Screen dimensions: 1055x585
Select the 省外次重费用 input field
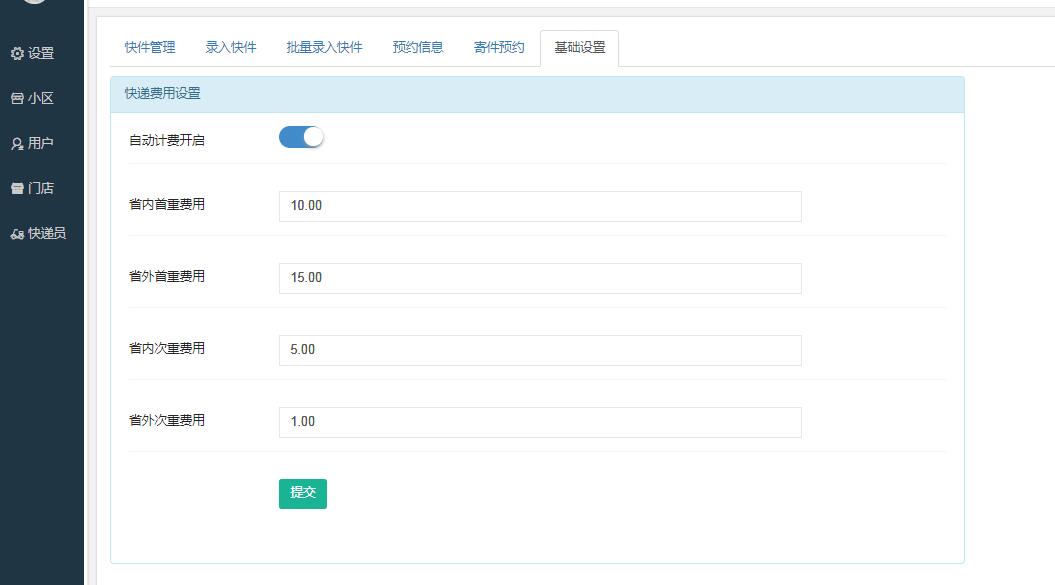[x=540, y=422]
